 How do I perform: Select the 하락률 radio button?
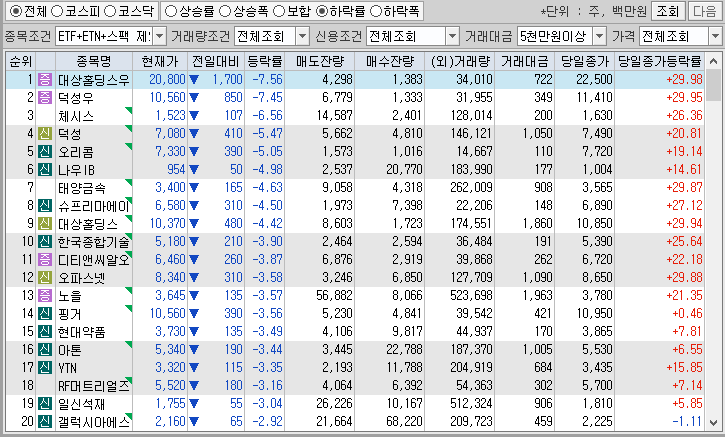point(322,11)
